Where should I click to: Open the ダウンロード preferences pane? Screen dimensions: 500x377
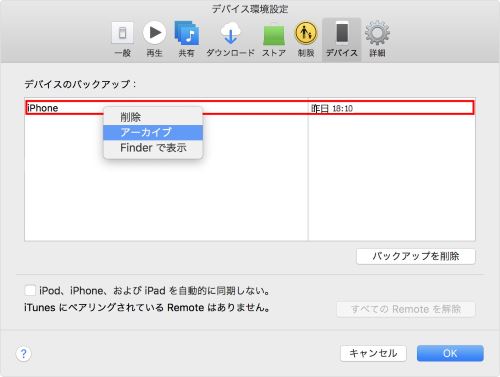(x=230, y=39)
